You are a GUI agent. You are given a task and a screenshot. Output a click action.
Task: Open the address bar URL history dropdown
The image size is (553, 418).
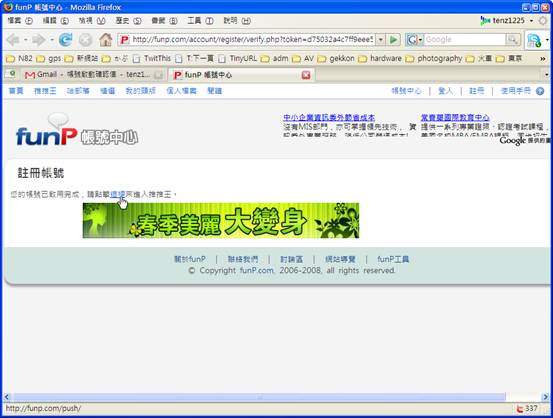pos(381,40)
